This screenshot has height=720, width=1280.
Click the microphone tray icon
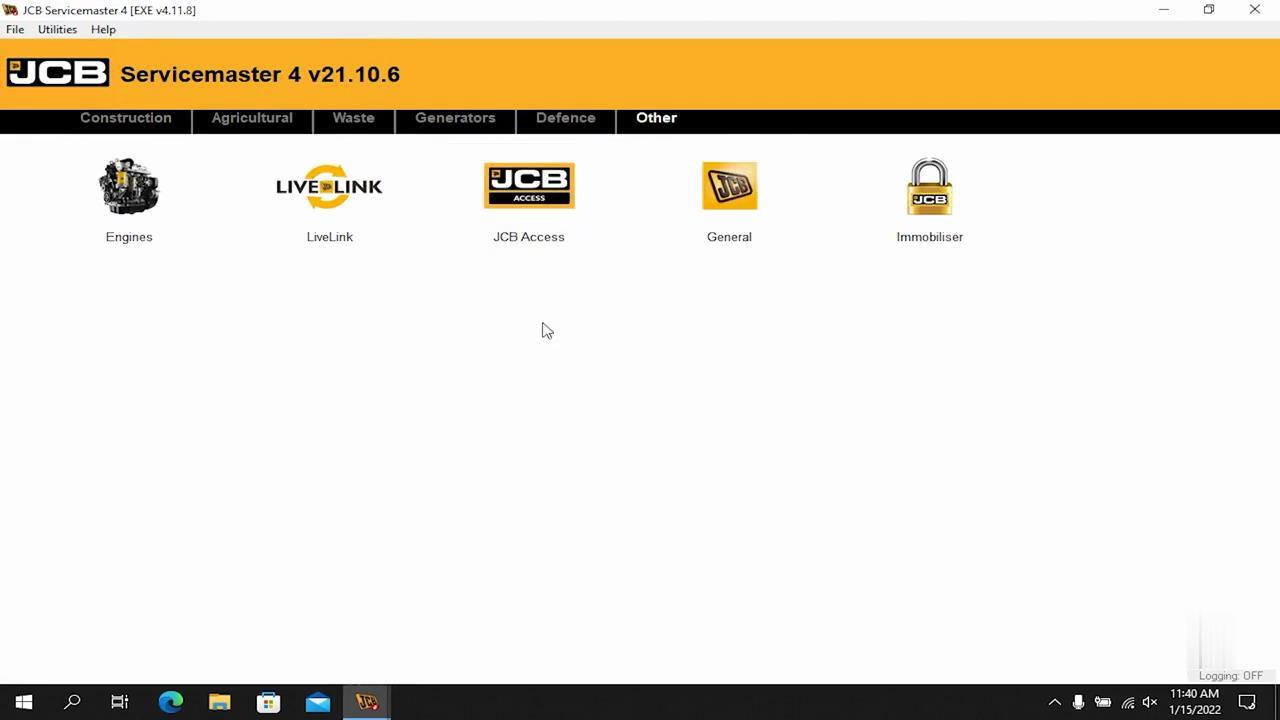[x=1078, y=702]
